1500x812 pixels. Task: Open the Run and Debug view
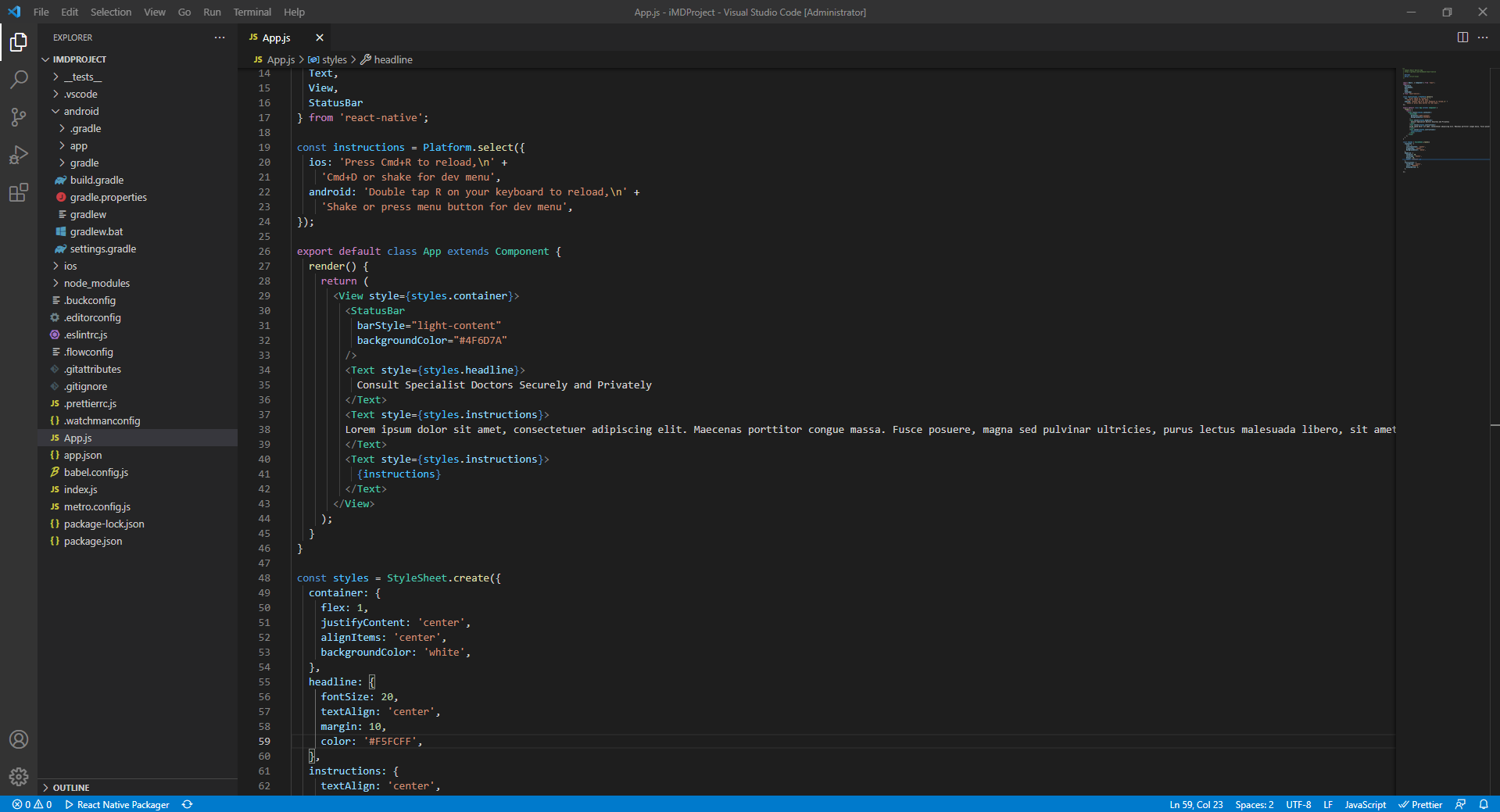click(x=19, y=155)
